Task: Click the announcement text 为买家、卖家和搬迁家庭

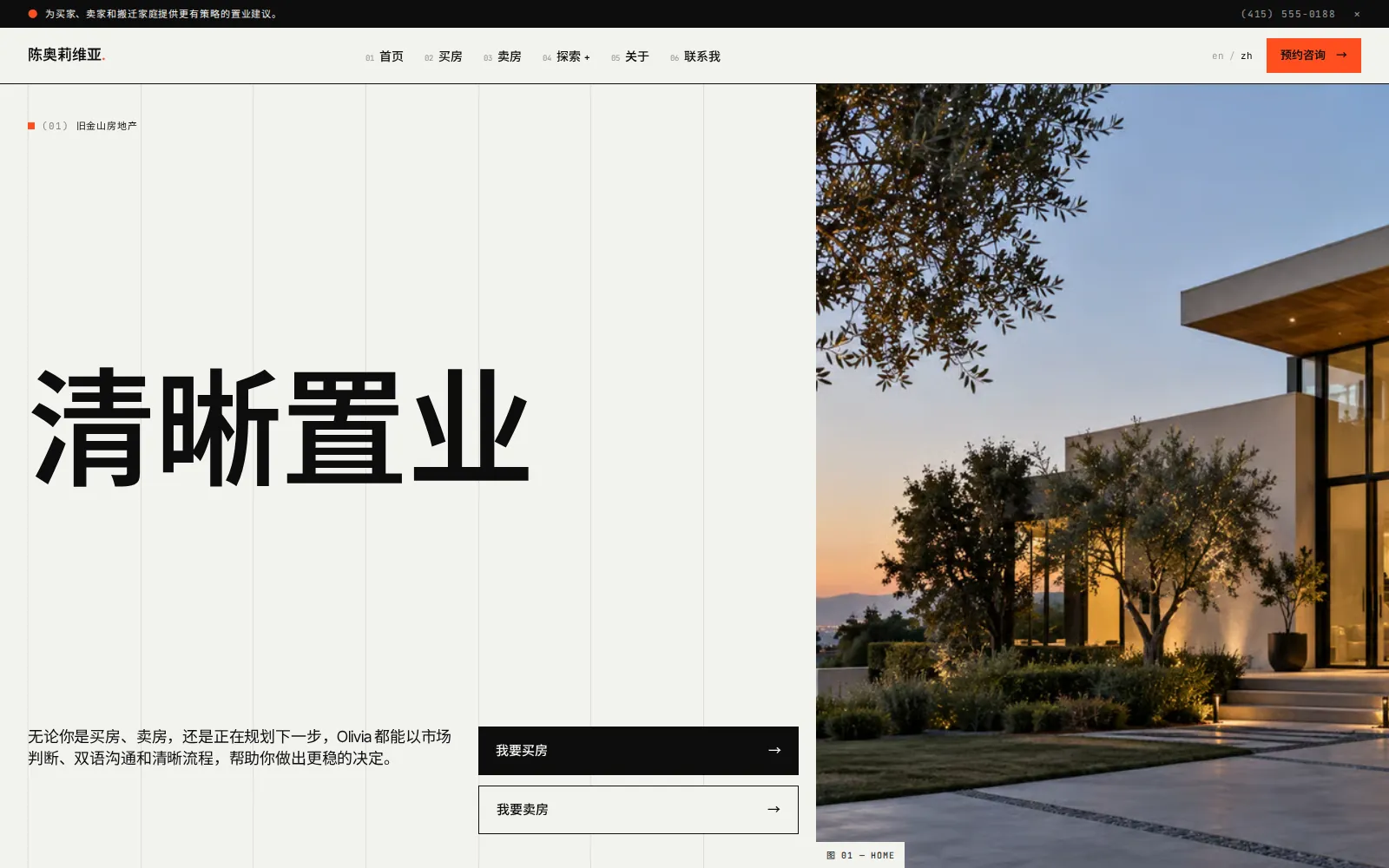Action: tap(162, 14)
